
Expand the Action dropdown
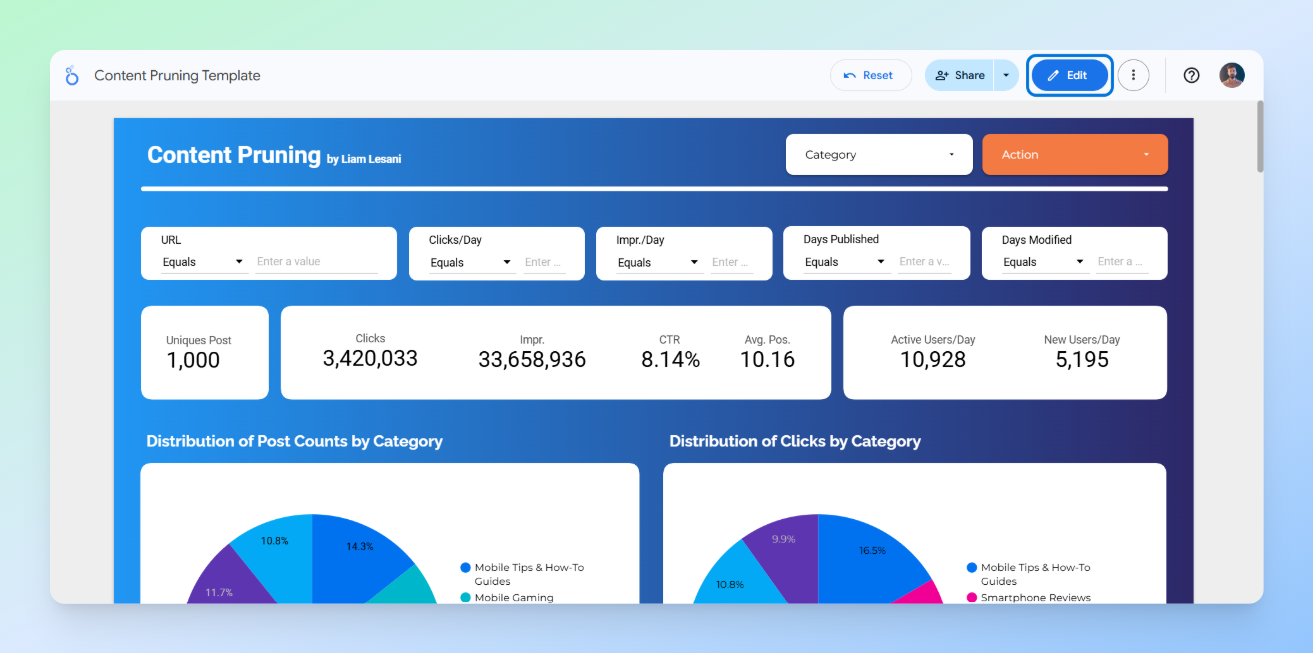(x=1147, y=154)
